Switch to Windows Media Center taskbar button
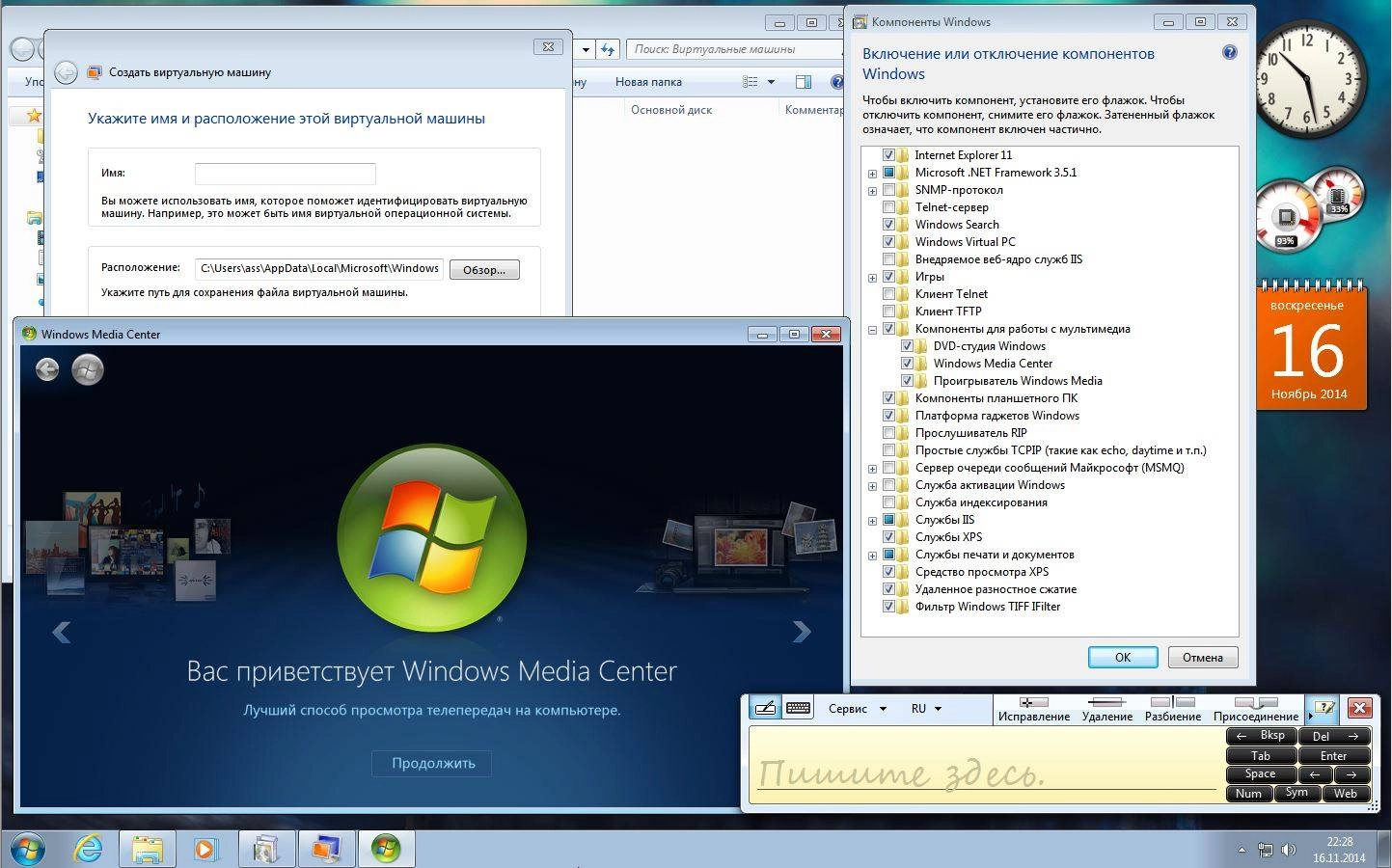 [x=386, y=849]
